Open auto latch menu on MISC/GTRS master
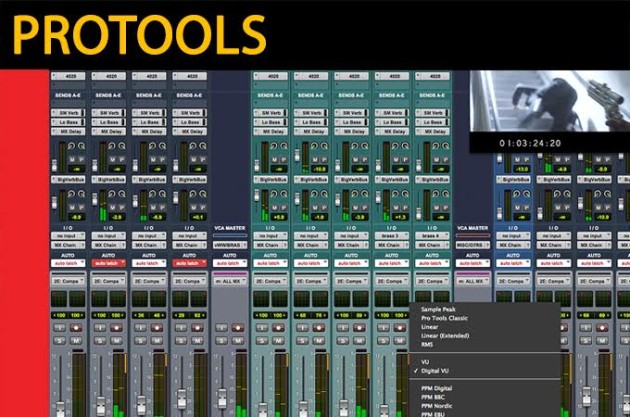Image resolution: width=630 pixels, height=417 pixels. (472, 263)
